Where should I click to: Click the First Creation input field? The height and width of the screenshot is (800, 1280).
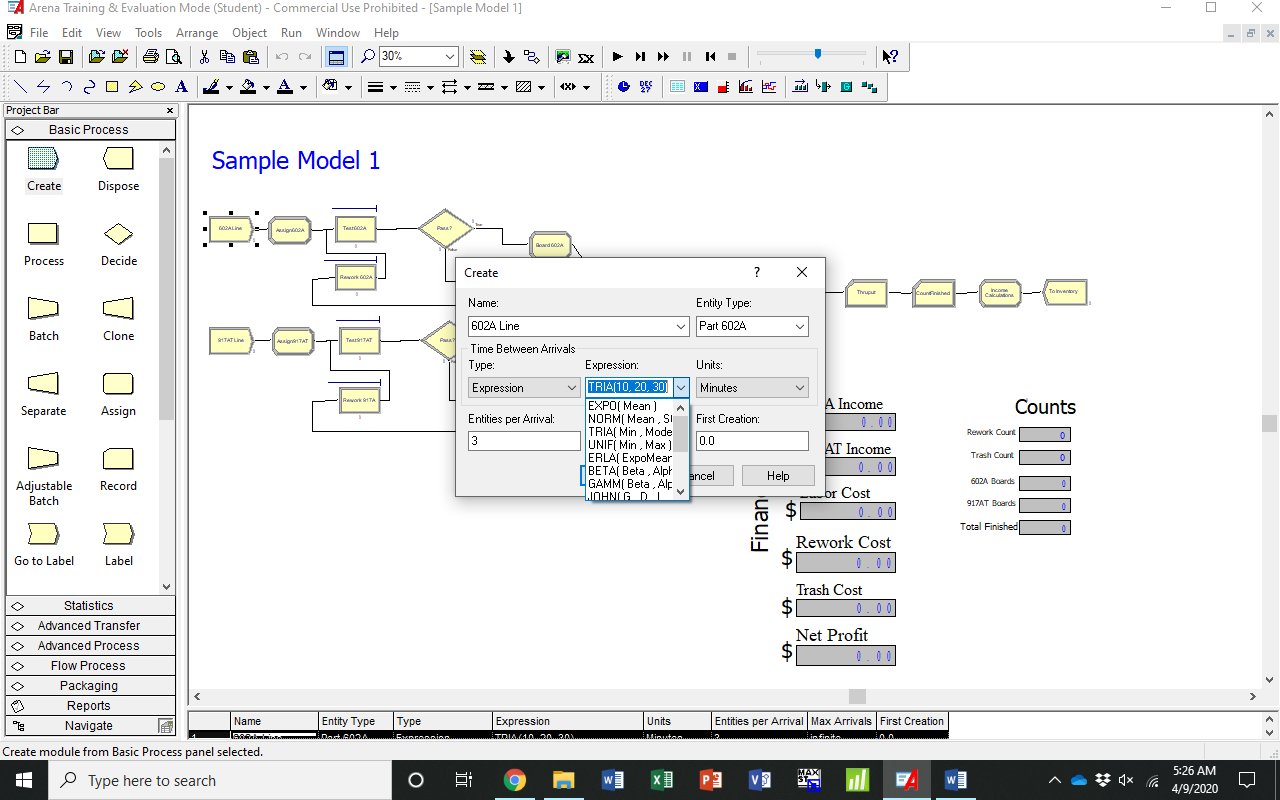click(x=752, y=441)
